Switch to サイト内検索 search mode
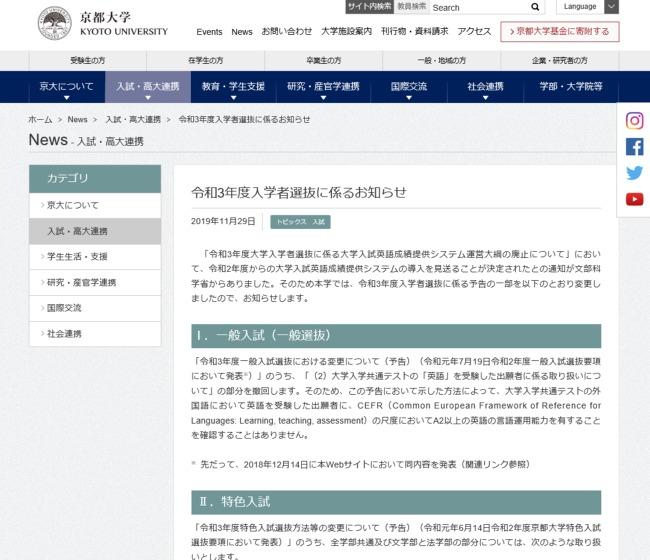Screen dimensions: 650x560 tap(369, 7)
